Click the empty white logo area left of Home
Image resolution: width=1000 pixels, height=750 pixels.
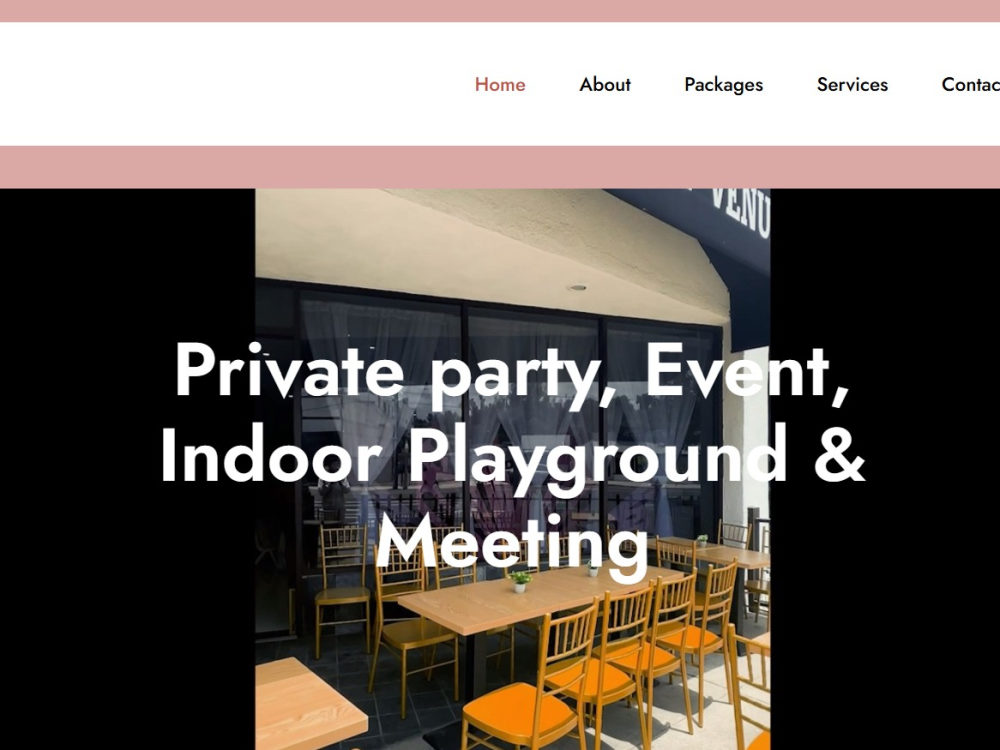point(230,84)
